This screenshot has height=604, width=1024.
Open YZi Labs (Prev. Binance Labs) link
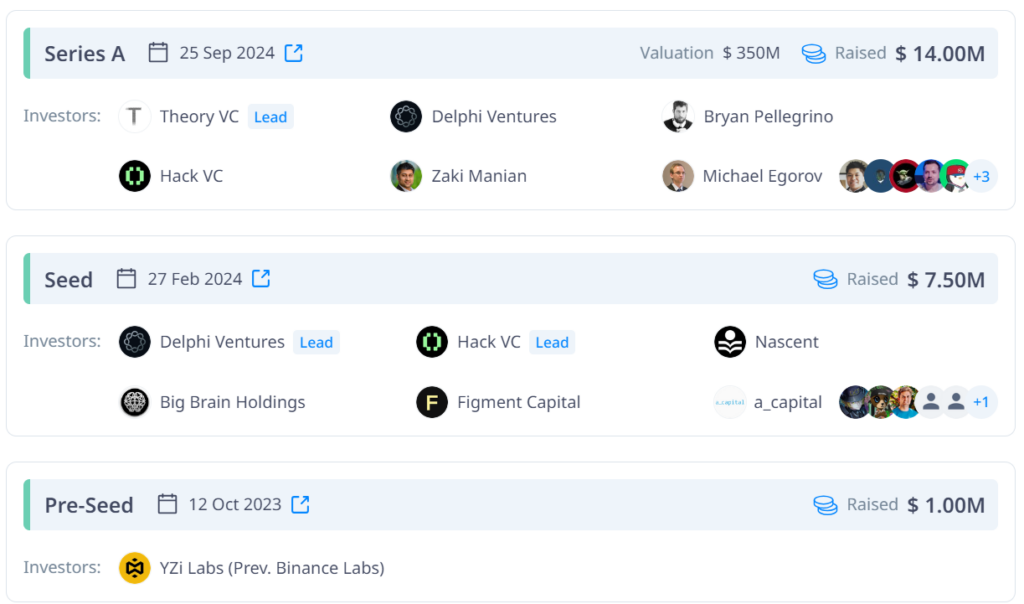272,567
